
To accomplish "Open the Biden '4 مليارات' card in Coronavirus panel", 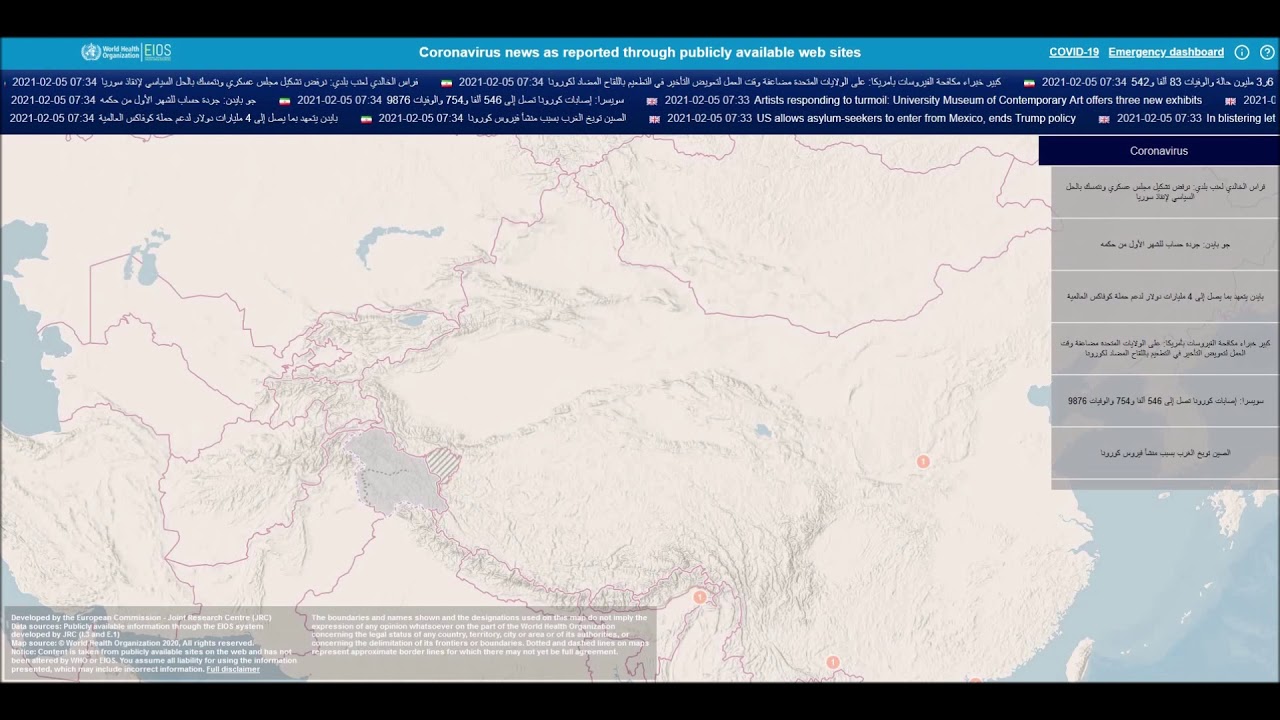I will tap(1165, 296).
